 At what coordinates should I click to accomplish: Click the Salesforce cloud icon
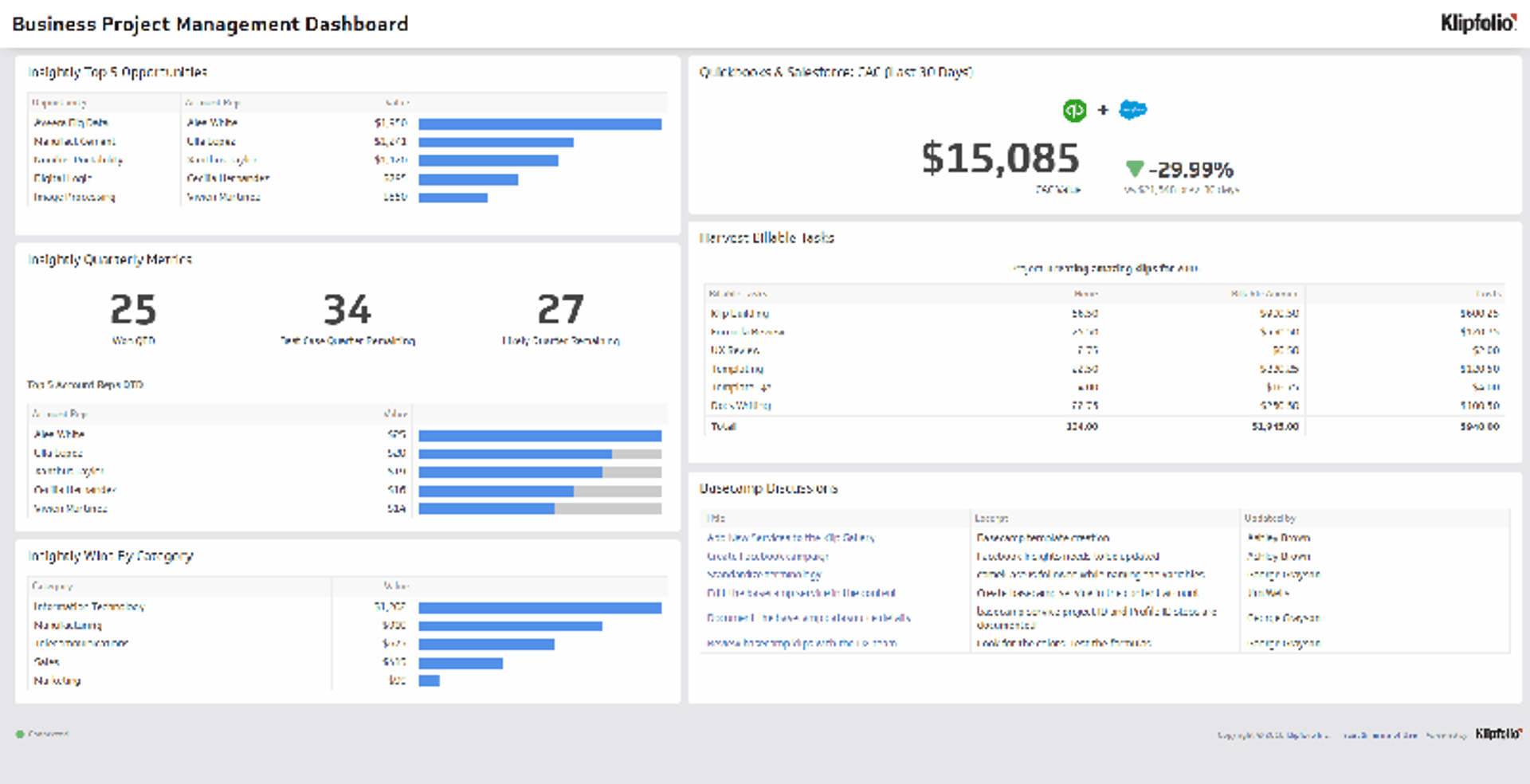1132,111
